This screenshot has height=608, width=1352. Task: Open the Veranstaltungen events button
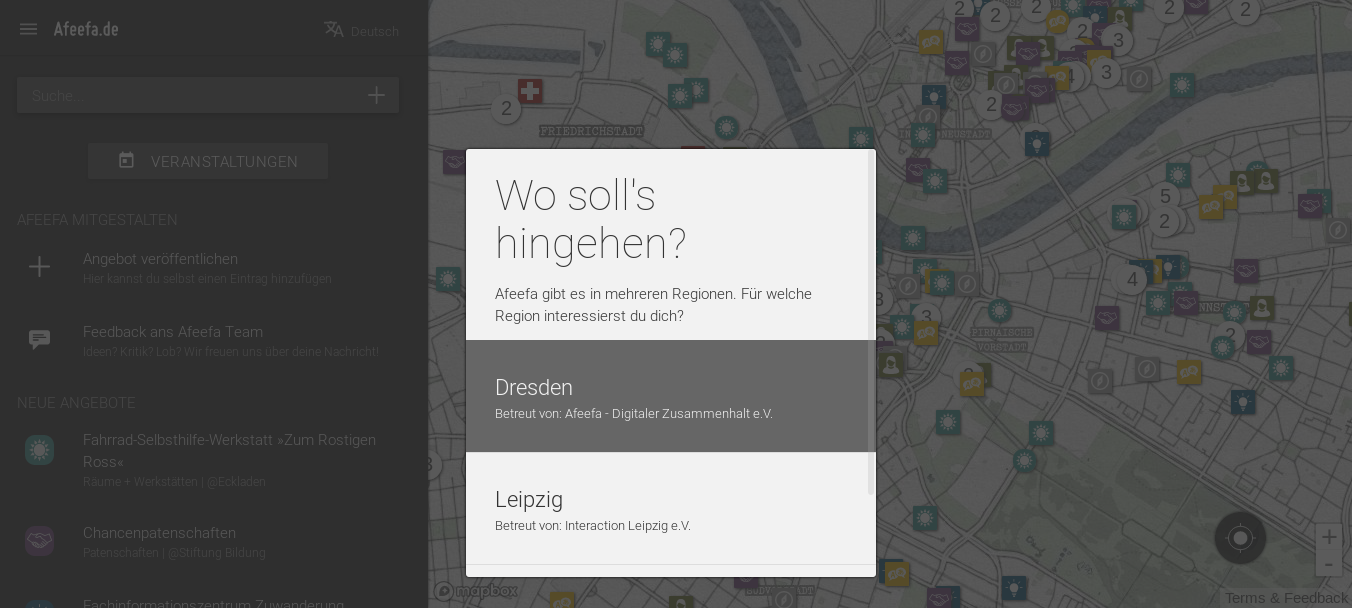[x=208, y=161]
